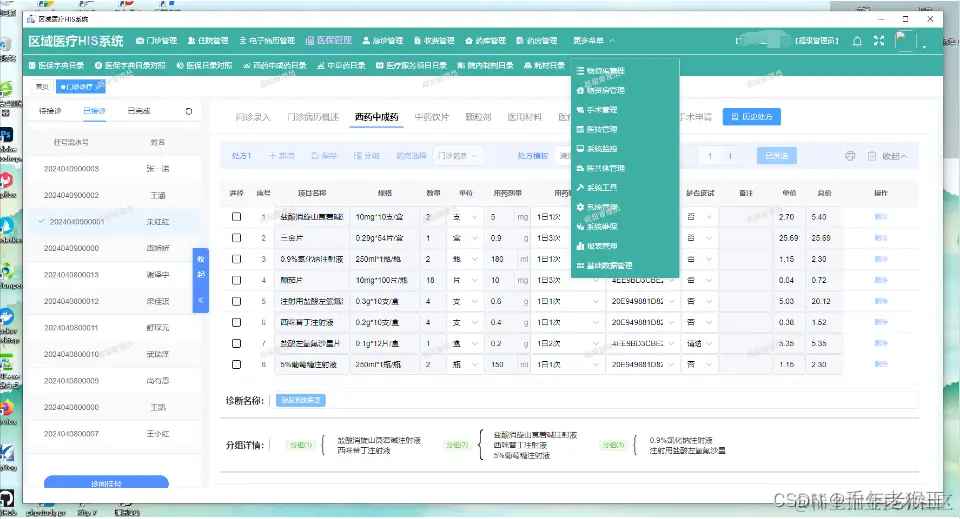The height and width of the screenshot is (519, 960).
Task: Check the checkbox for row 8 5%葡萄糖注射液
Action: pos(236,365)
